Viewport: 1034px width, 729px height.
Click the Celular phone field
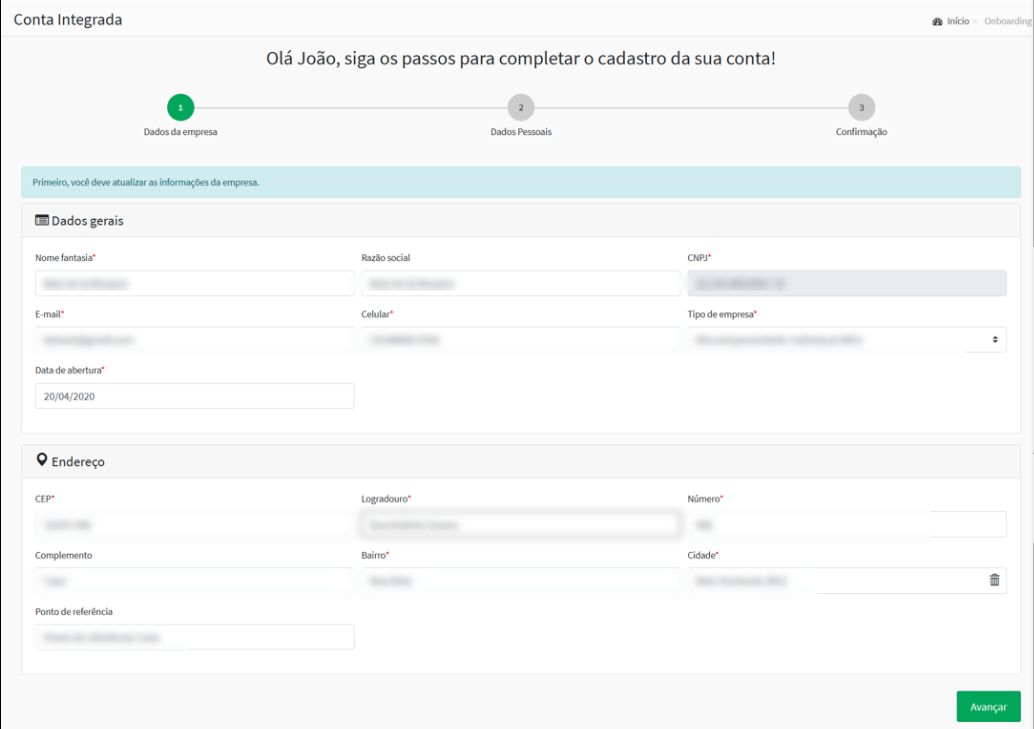520,340
